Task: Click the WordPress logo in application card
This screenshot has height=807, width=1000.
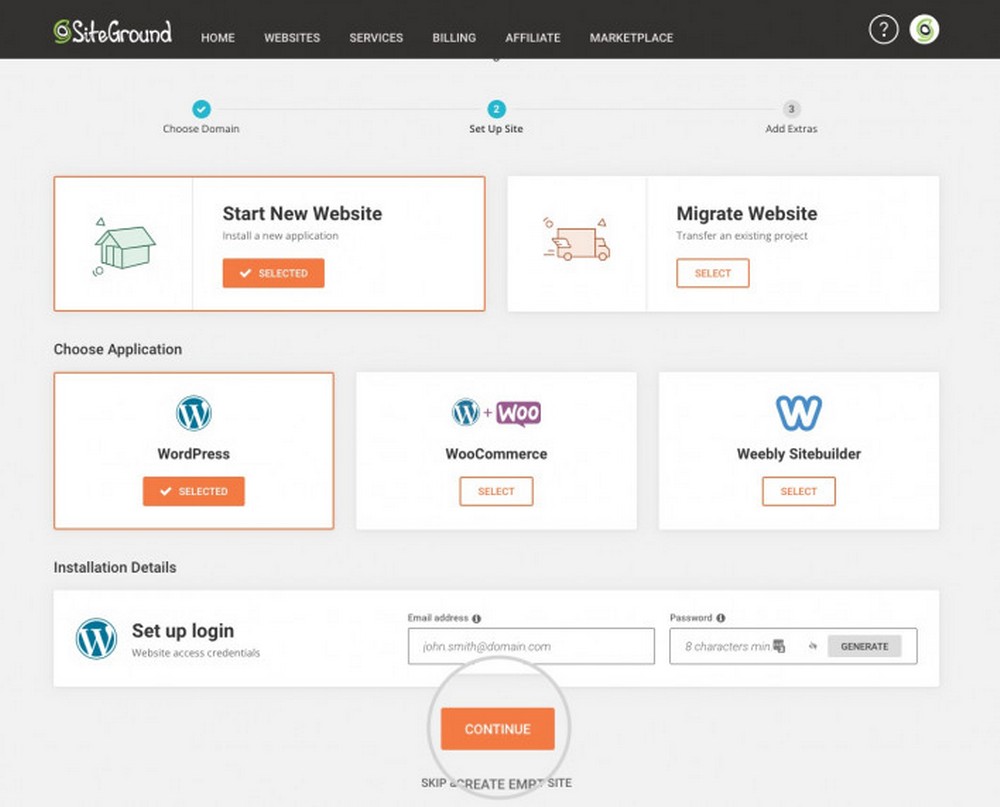Action: (194, 413)
